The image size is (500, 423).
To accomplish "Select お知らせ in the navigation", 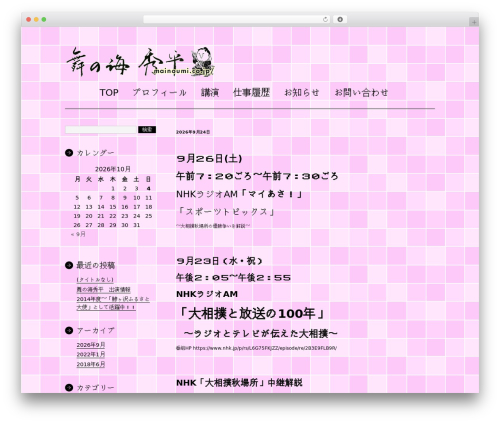I will coord(302,93).
